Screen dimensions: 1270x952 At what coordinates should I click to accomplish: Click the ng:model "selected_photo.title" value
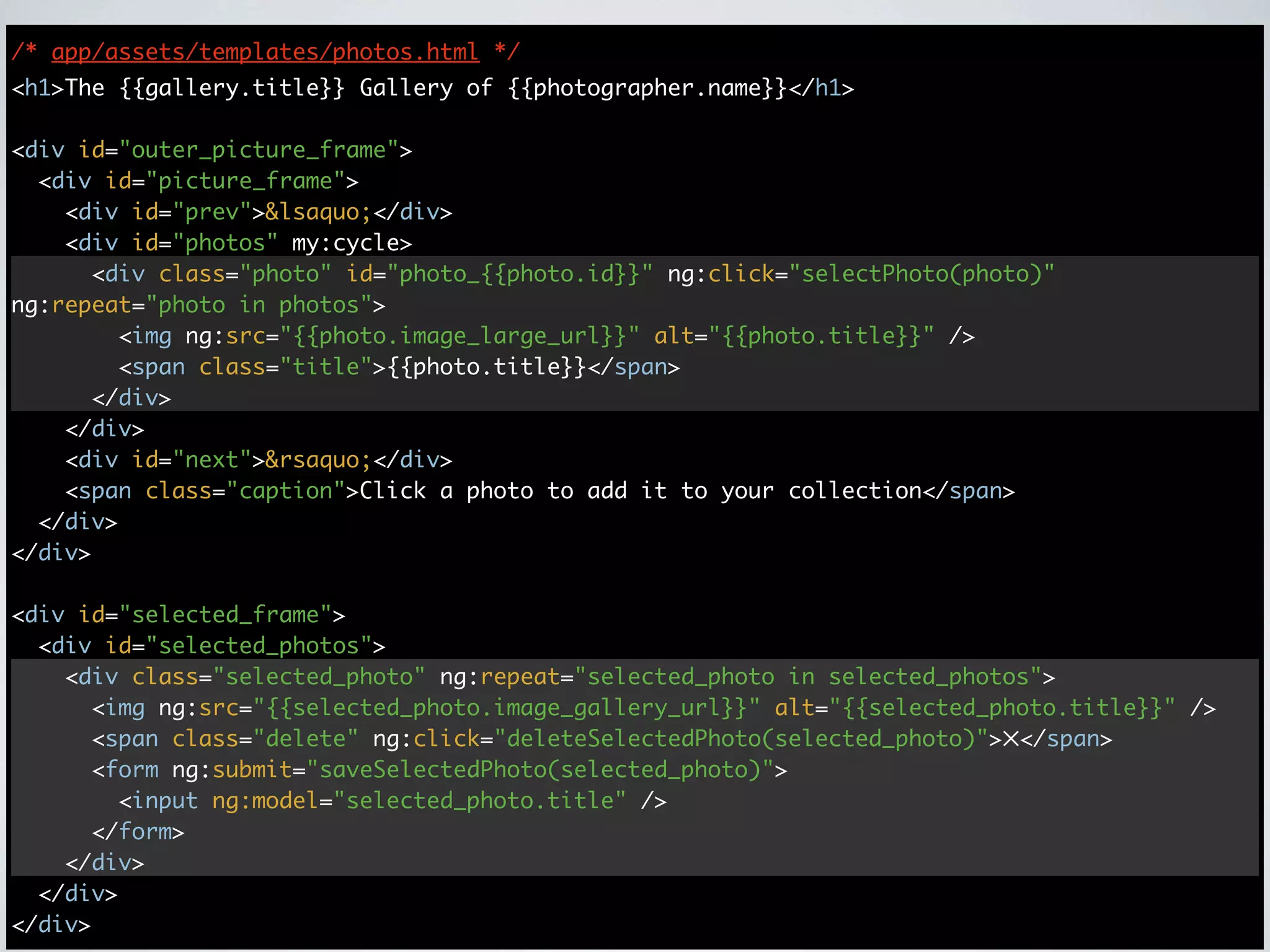[x=479, y=801]
